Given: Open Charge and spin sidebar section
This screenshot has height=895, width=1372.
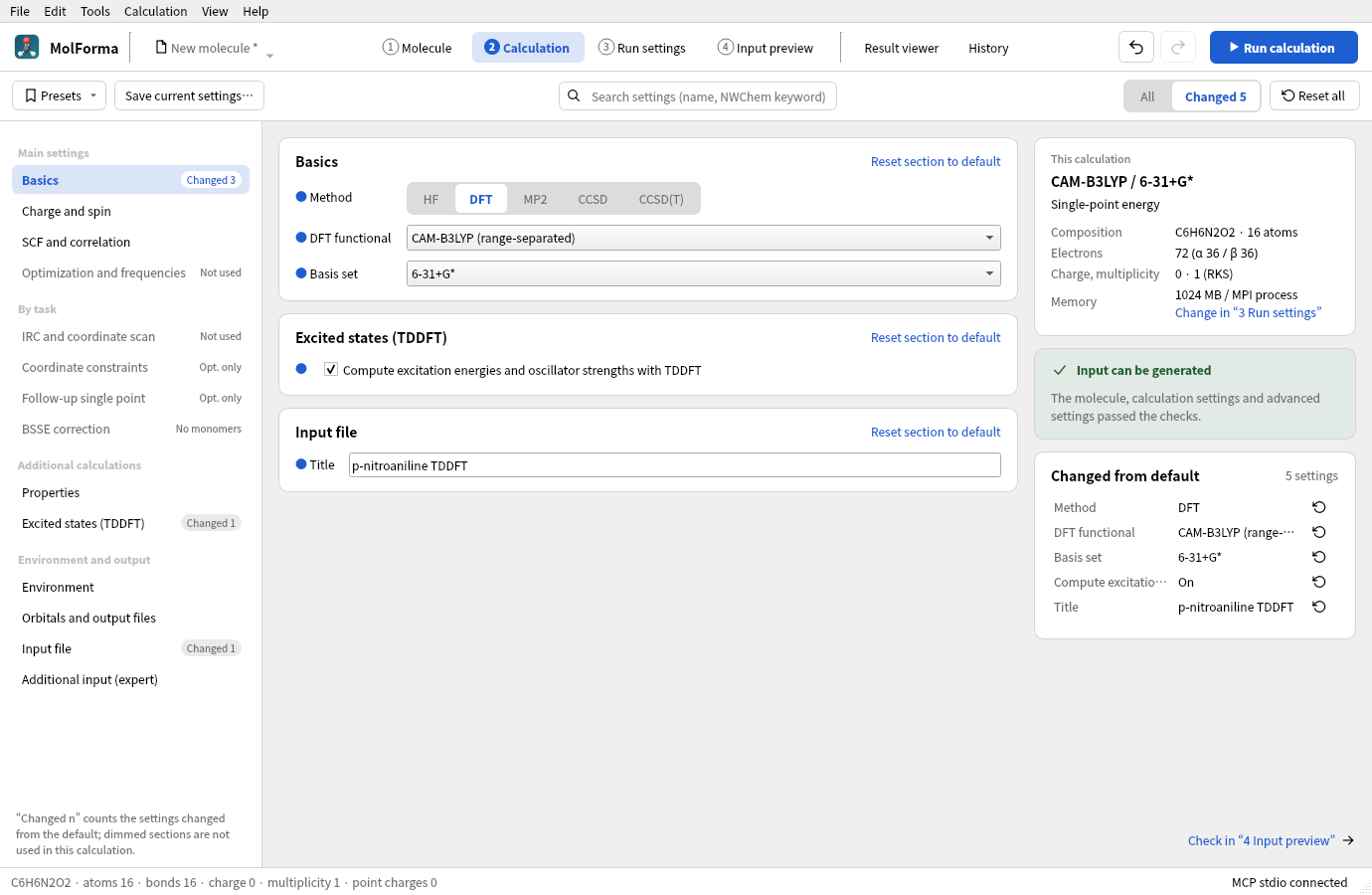Looking at the screenshot, I should (130, 211).
